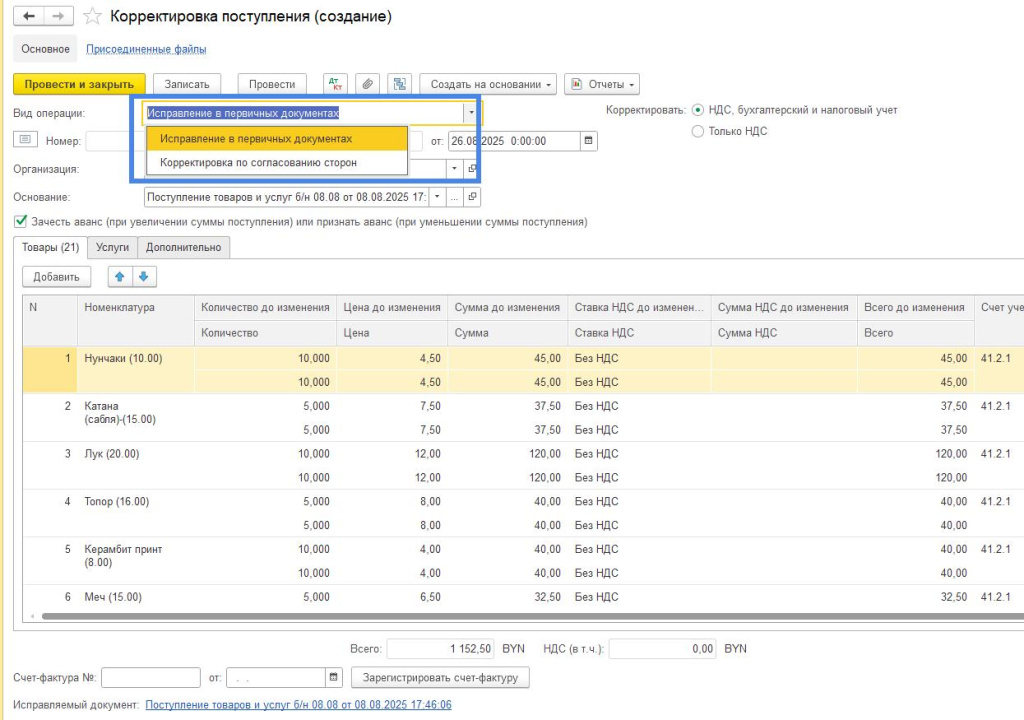Click the reports icon beside Отчеты
The image size is (1024, 720).
[577, 84]
